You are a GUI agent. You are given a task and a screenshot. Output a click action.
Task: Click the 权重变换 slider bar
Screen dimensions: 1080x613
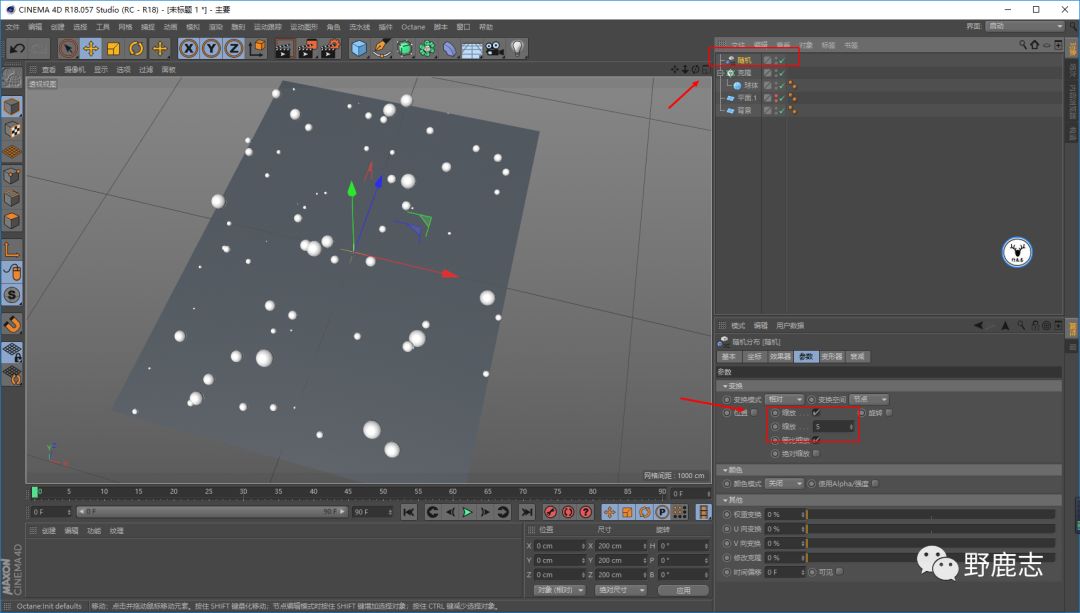tap(930, 514)
